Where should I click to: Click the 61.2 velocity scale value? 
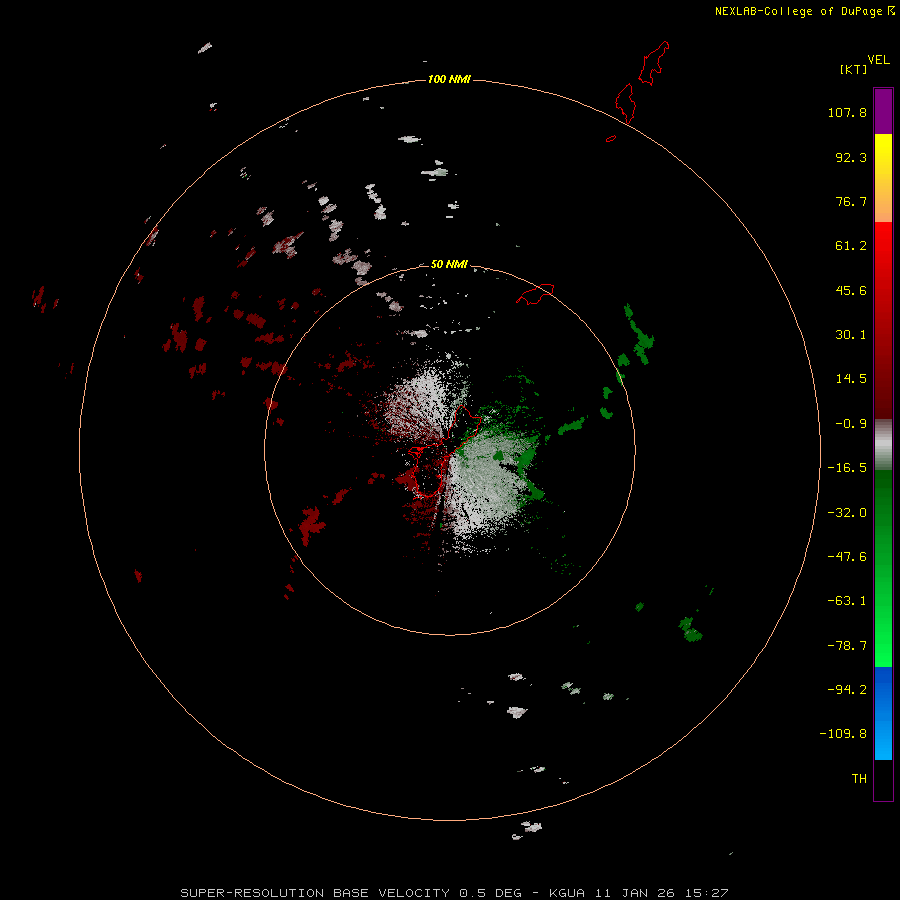[x=851, y=246]
